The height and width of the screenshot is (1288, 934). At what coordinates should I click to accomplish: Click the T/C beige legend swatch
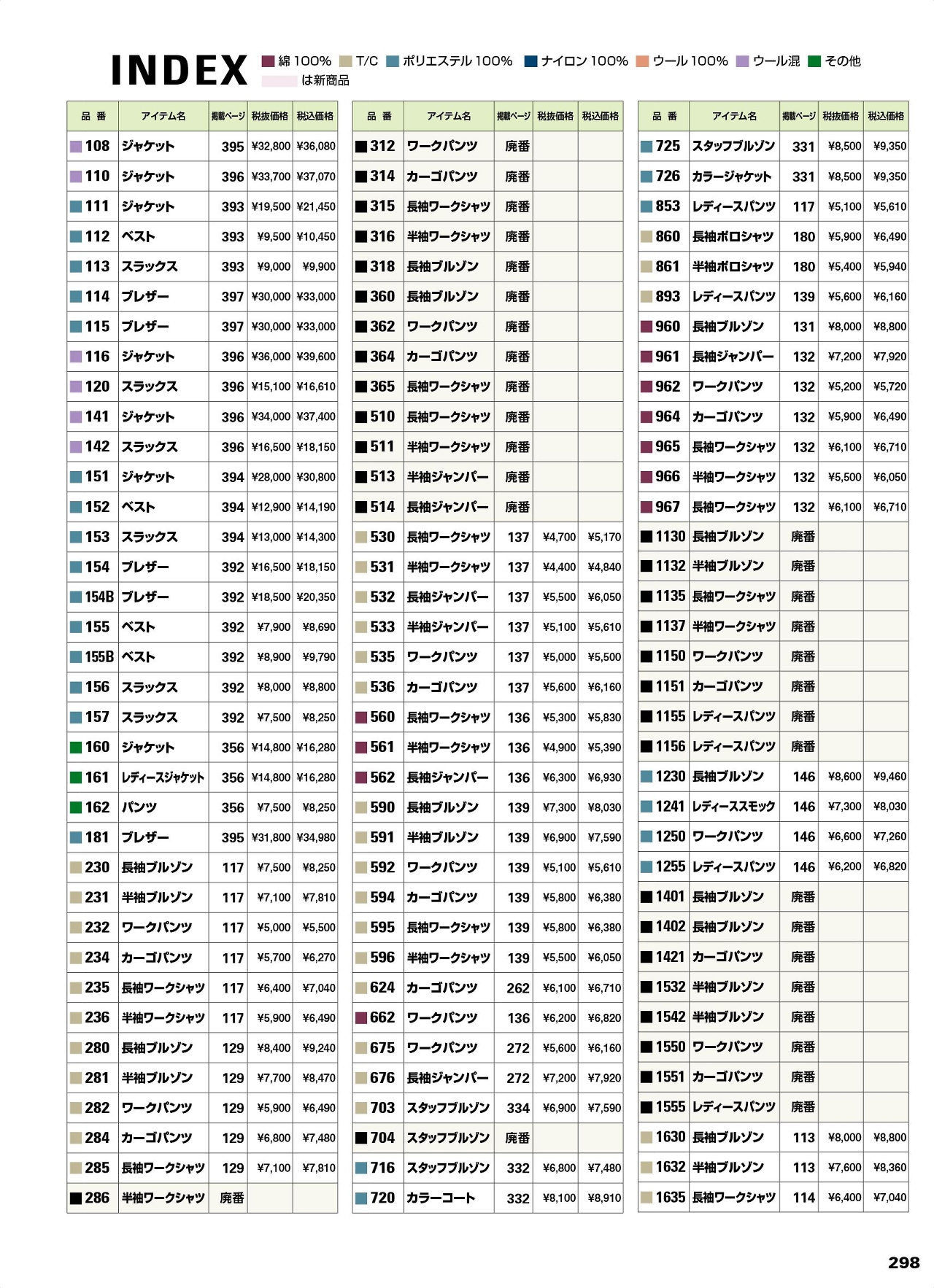click(346, 61)
